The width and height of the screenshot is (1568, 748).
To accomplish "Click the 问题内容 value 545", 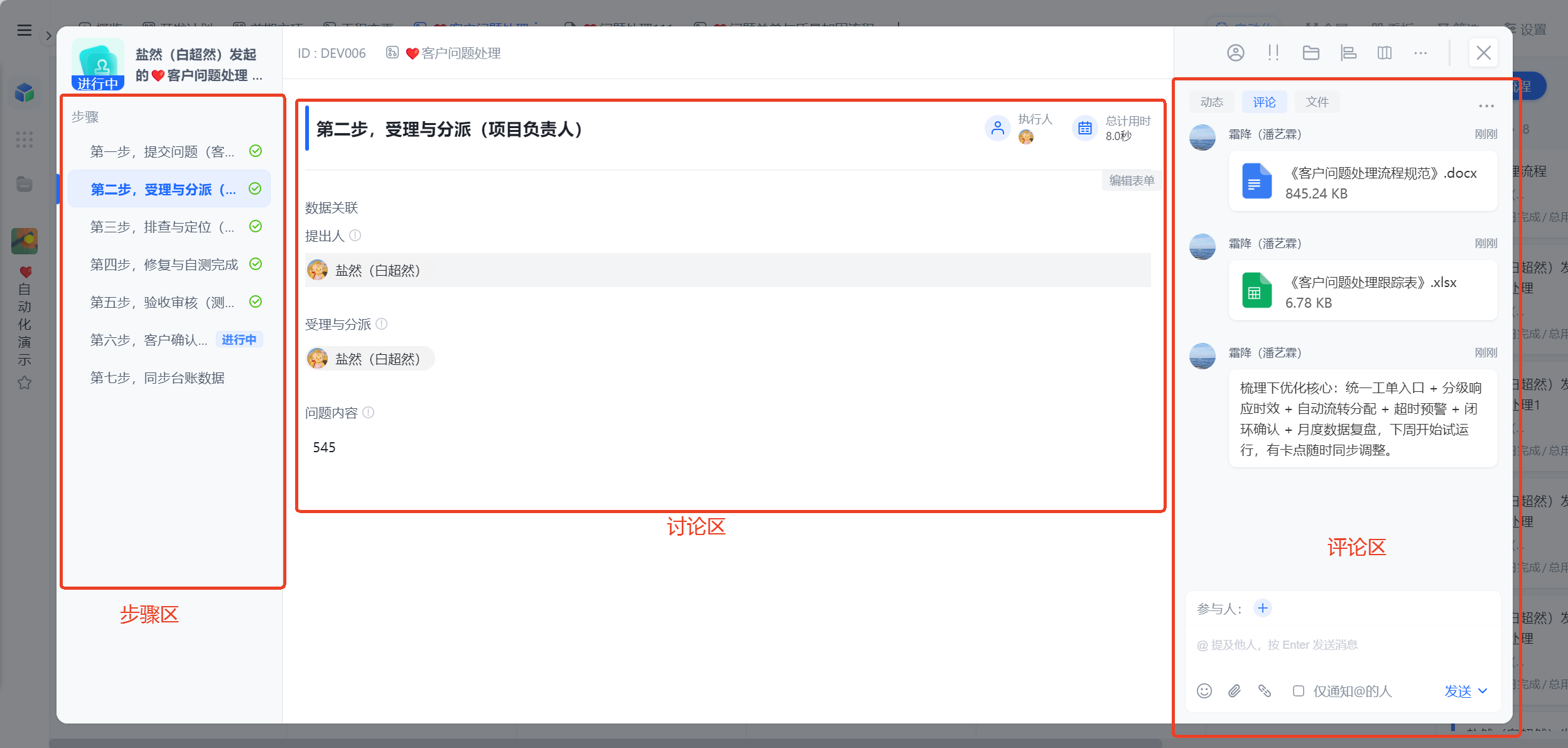I will tap(324, 447).
